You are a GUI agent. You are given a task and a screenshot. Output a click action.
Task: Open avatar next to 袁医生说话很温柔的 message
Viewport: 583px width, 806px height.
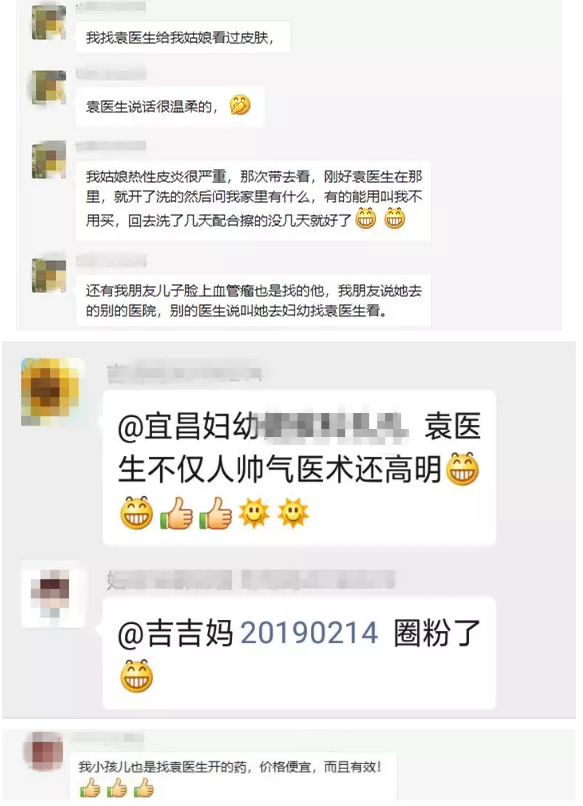tap(49, 88)
